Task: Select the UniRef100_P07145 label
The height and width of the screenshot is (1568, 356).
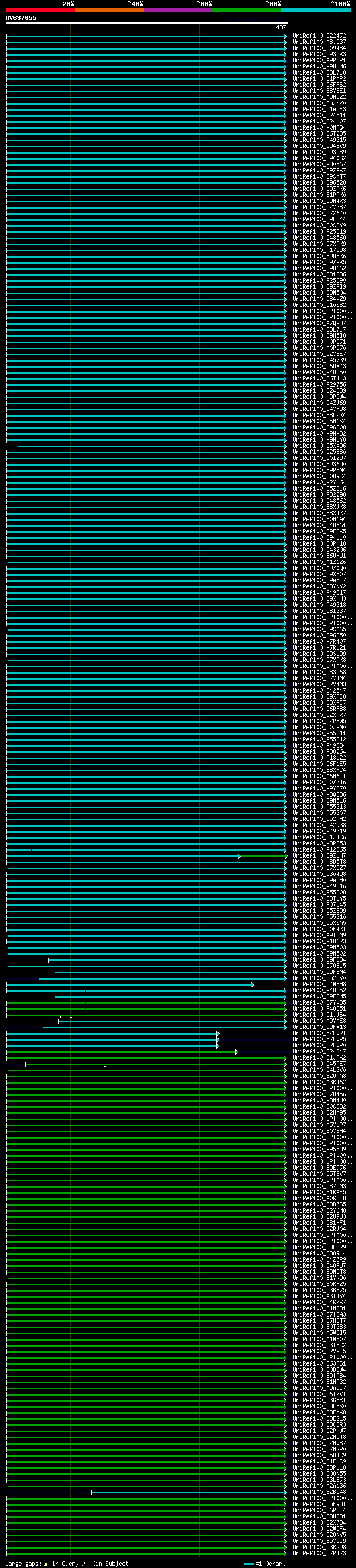Action: click(x=319, y=904)
